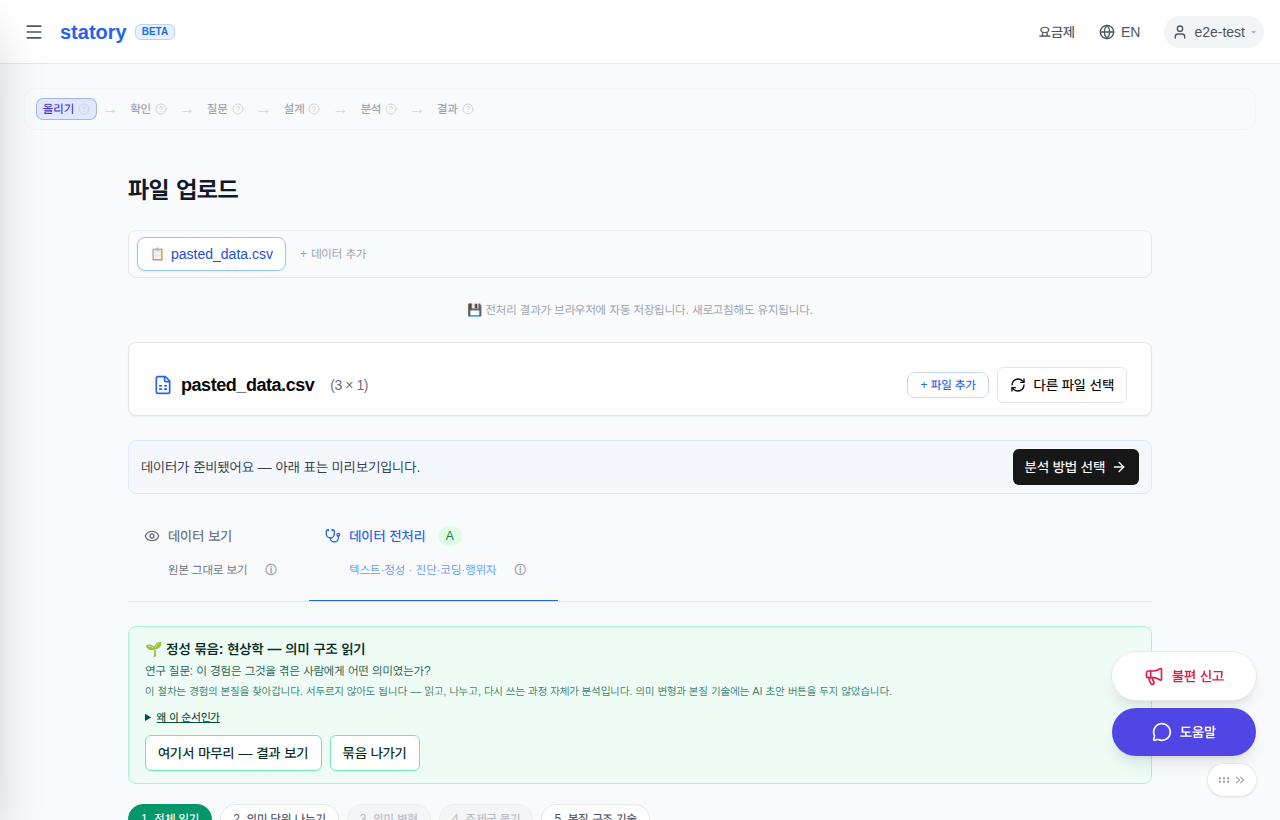Show help for the 올리기 step
1280x820 pixels.
[x=85, y=109]
